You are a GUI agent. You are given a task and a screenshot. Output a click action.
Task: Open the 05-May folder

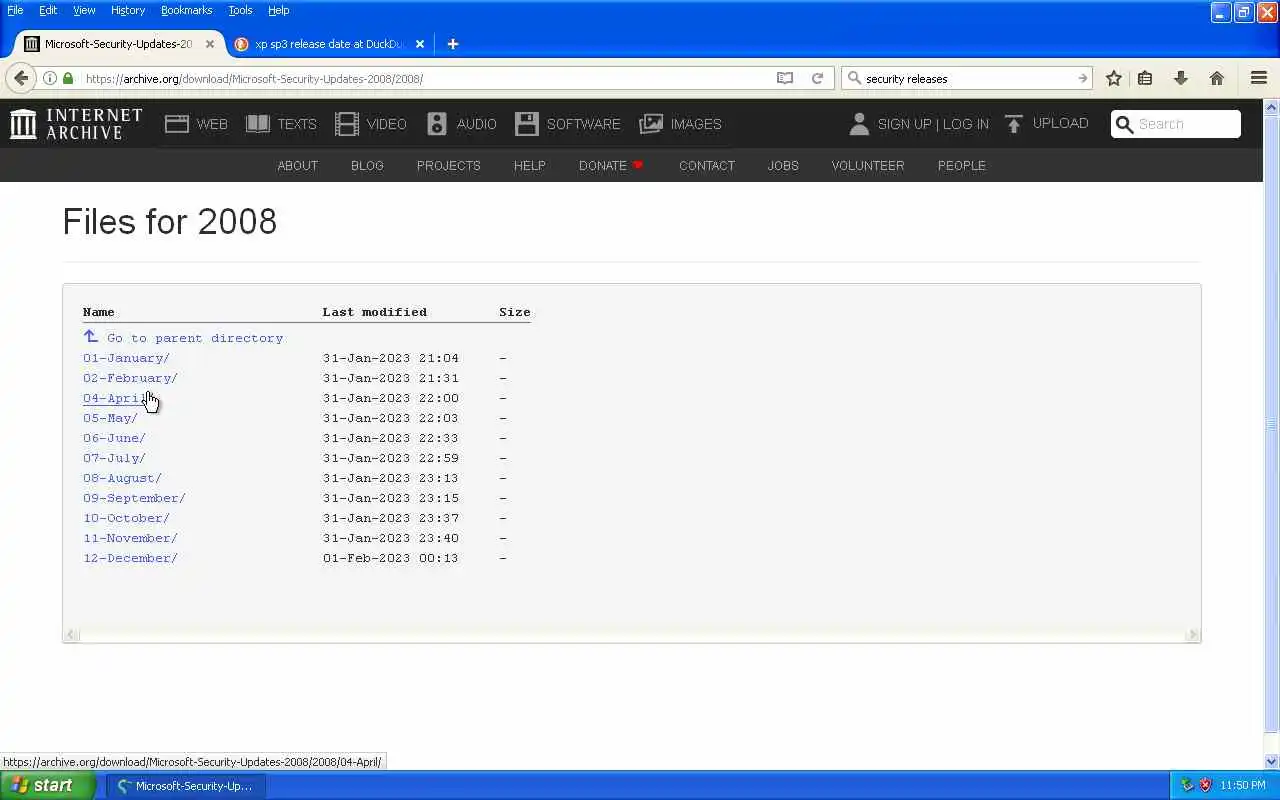(110, 418)
